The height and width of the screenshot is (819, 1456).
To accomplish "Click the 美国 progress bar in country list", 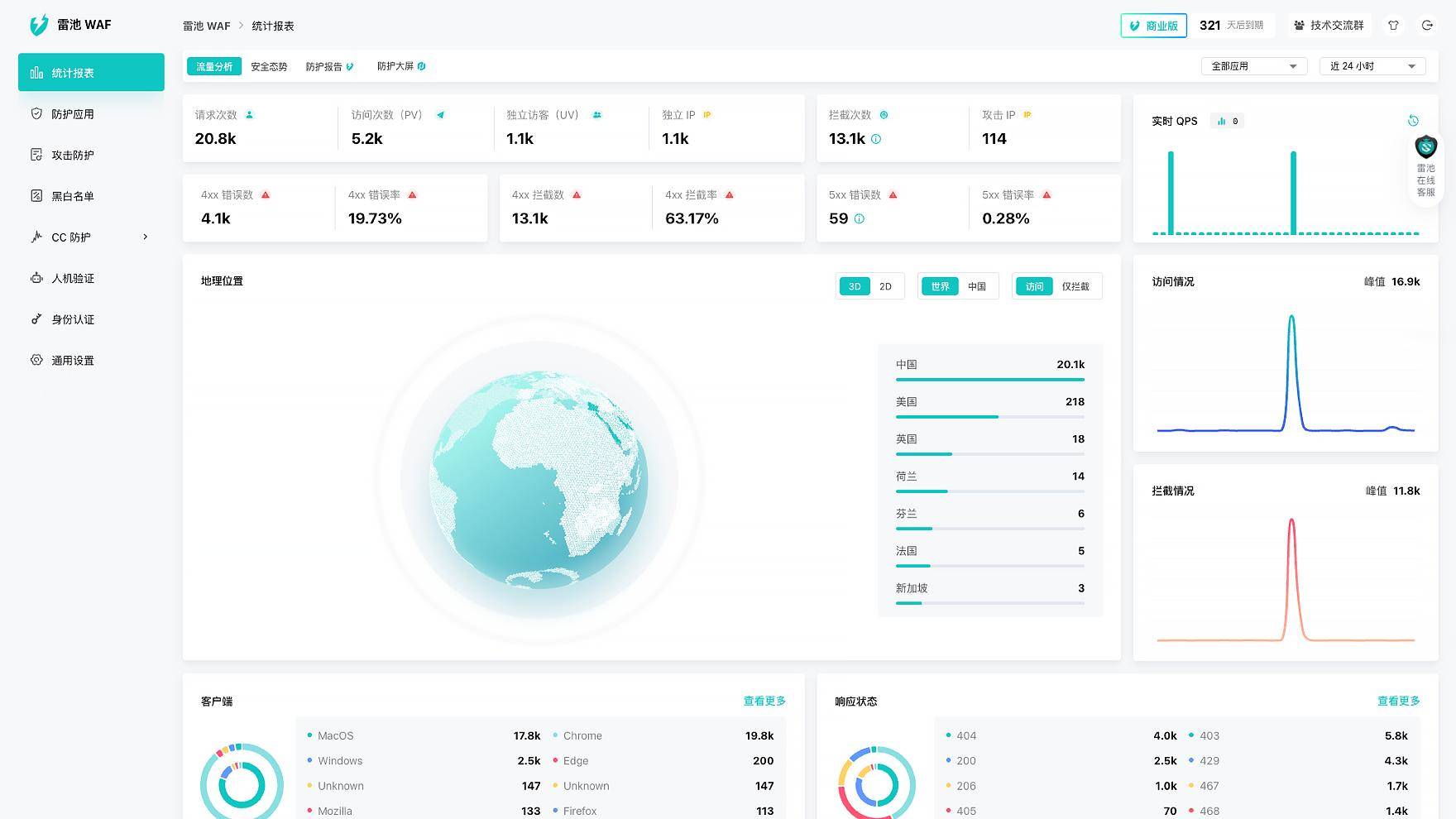I will coord(989,417).
